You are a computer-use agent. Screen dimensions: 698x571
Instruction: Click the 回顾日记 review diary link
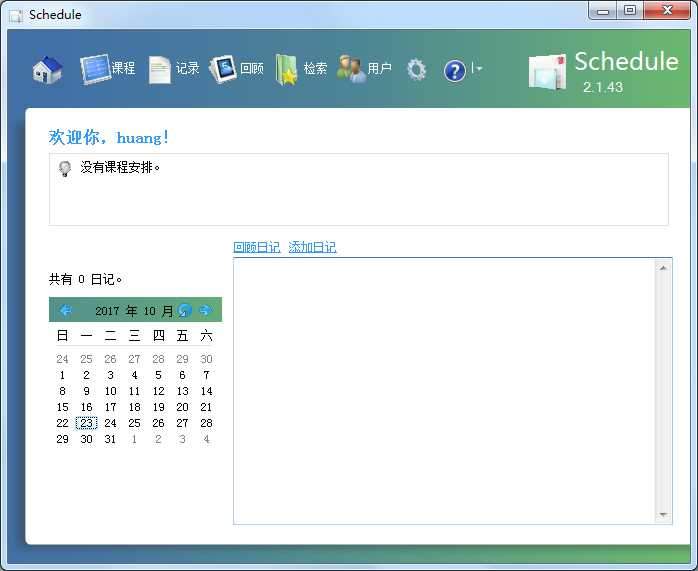tap(257, 247)
